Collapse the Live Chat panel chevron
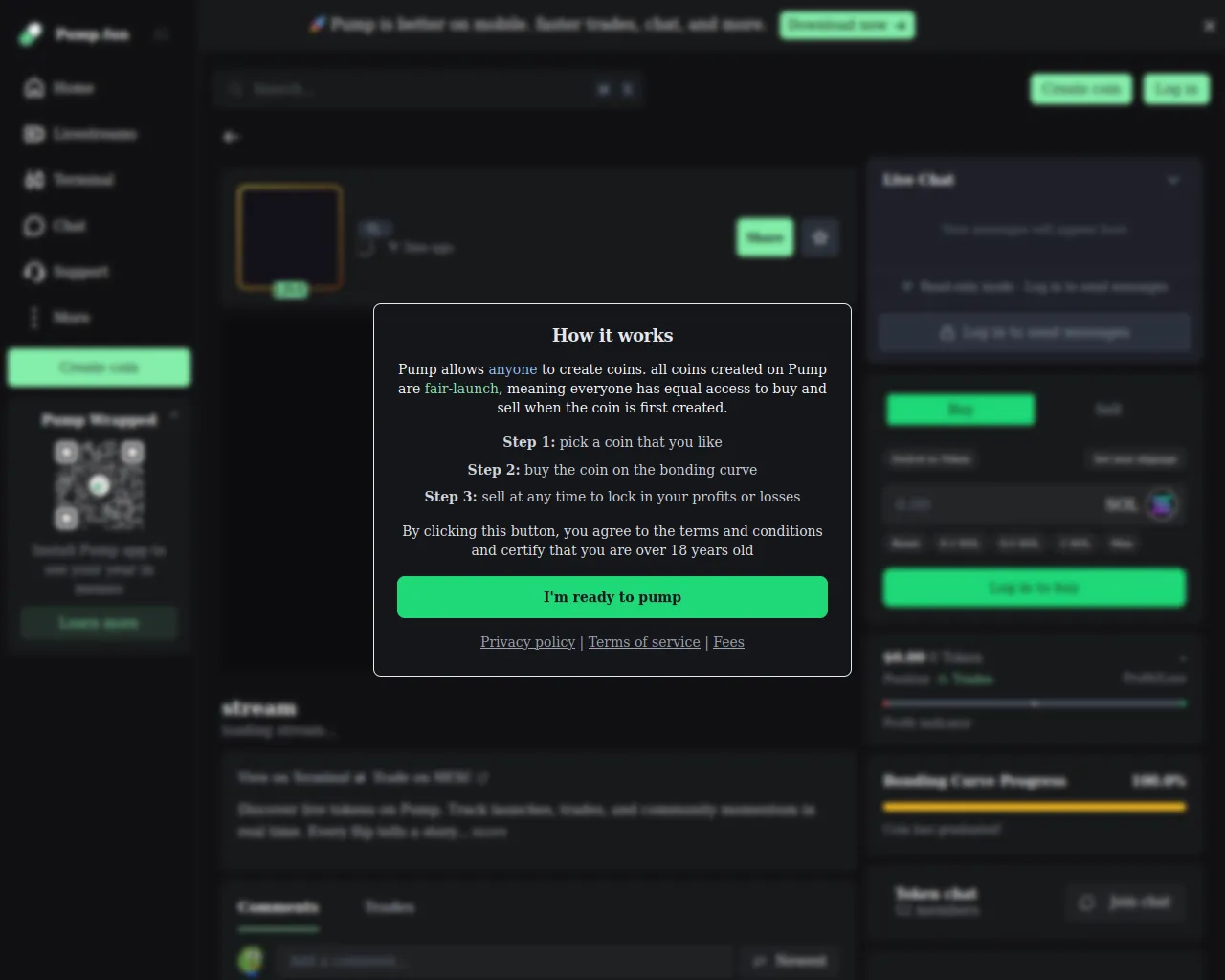 pyautogui.click(x=1173, y=180)
